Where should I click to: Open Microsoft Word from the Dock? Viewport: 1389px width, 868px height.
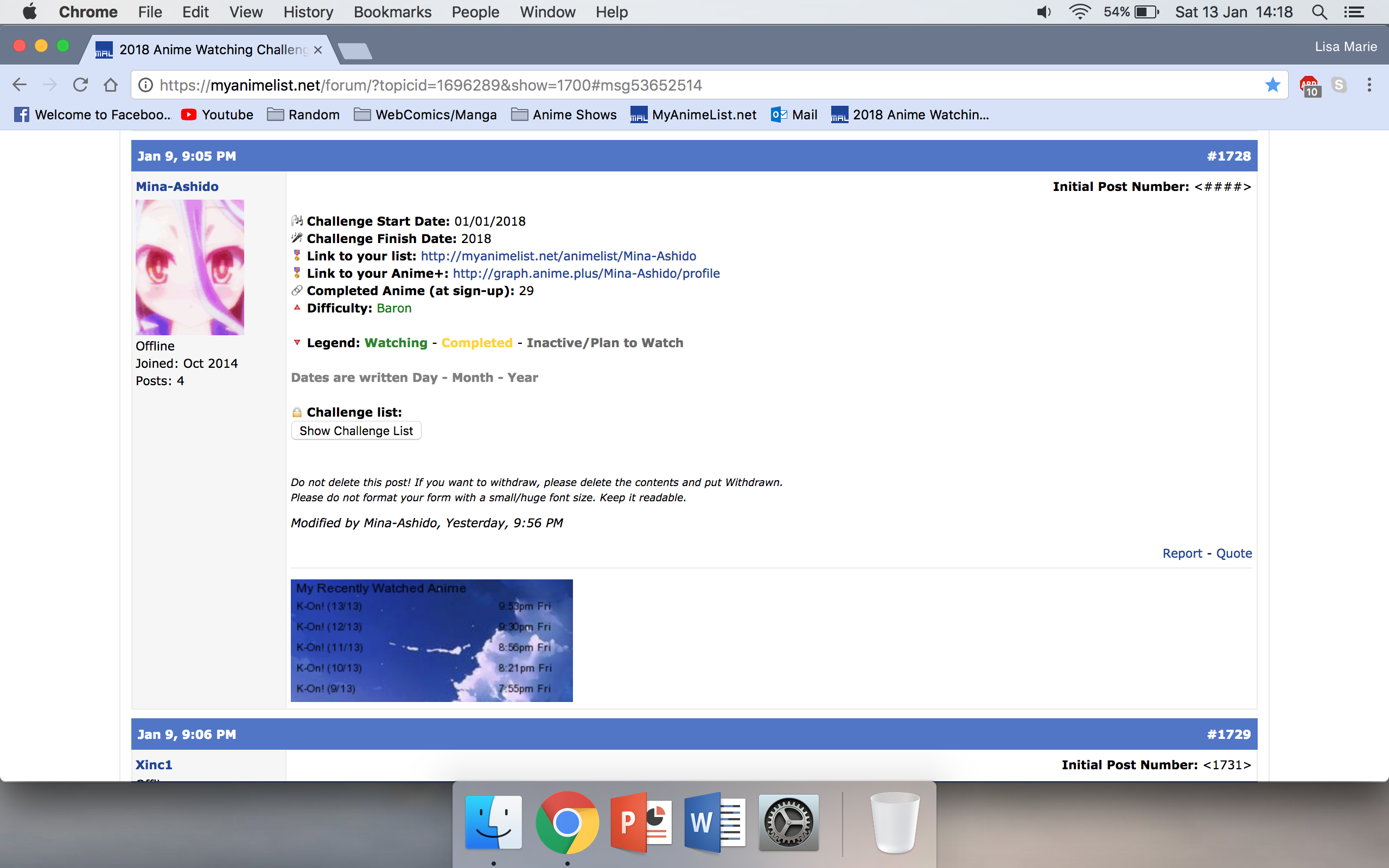tap(715, 822)
